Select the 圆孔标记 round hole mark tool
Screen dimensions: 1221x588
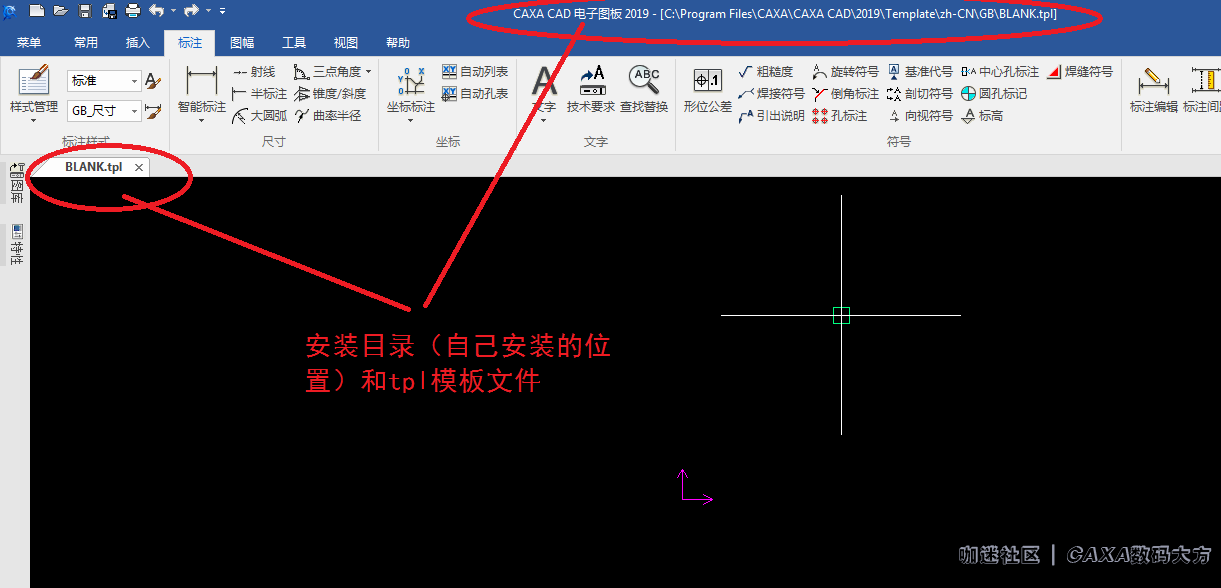tap(994, 94)
